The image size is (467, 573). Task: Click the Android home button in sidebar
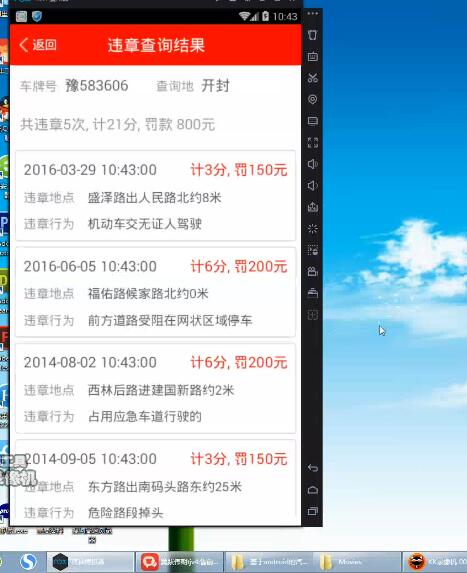pyautogui.click(x=313, y=490)
